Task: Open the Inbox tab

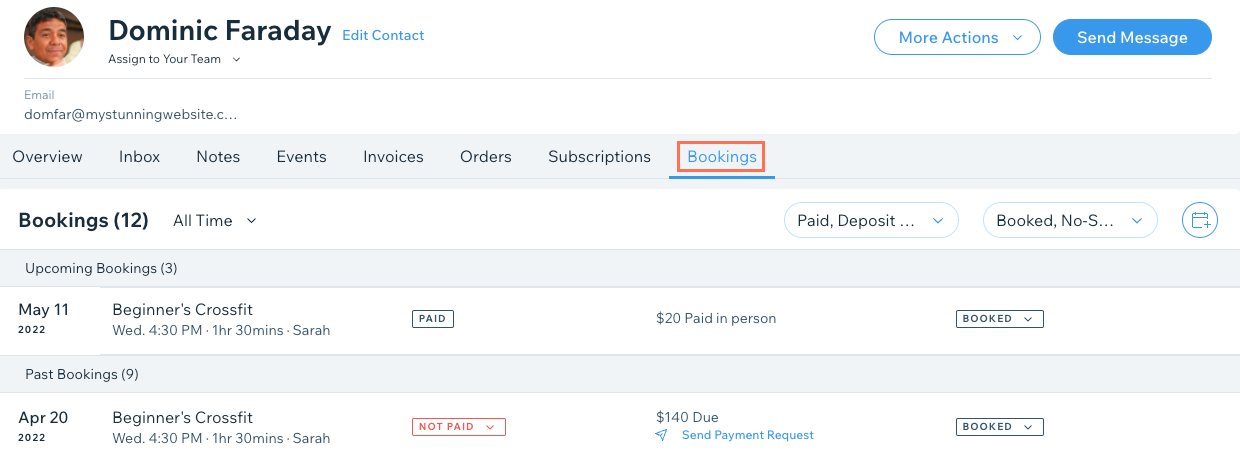Action: 139,157
